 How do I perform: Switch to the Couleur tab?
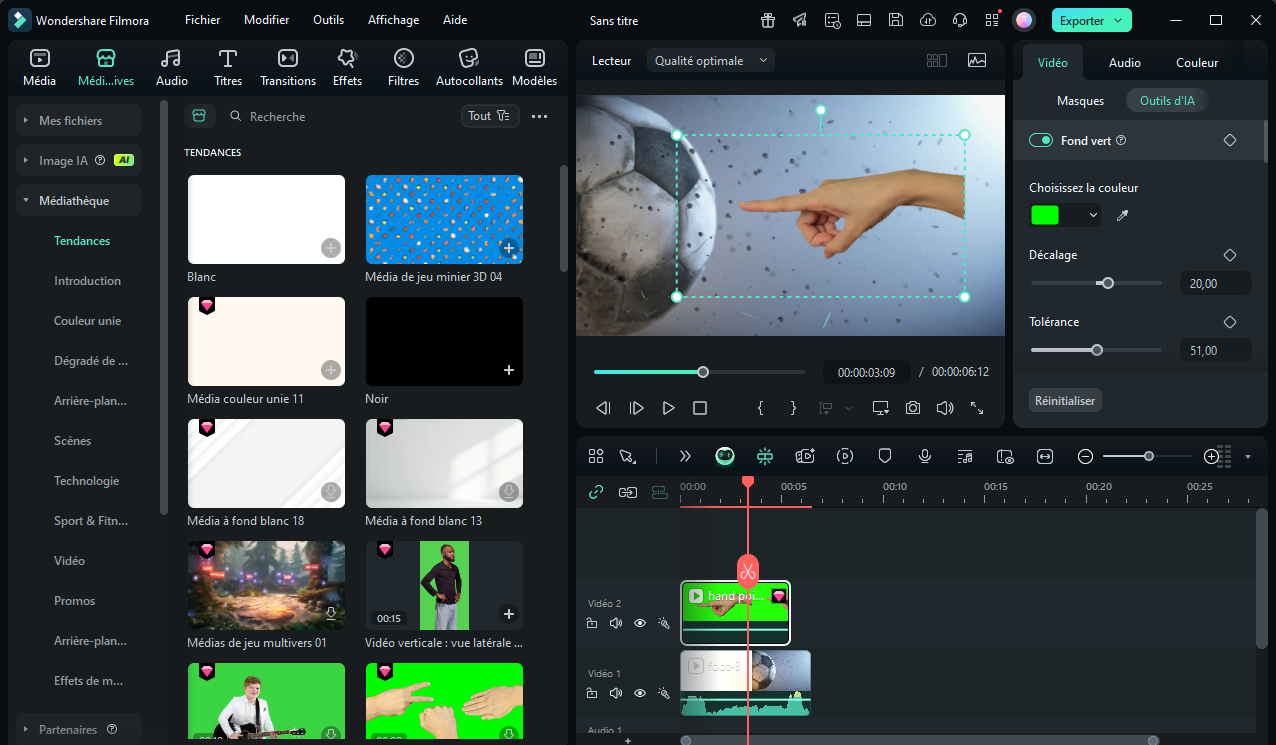[x=1197, y=62]
